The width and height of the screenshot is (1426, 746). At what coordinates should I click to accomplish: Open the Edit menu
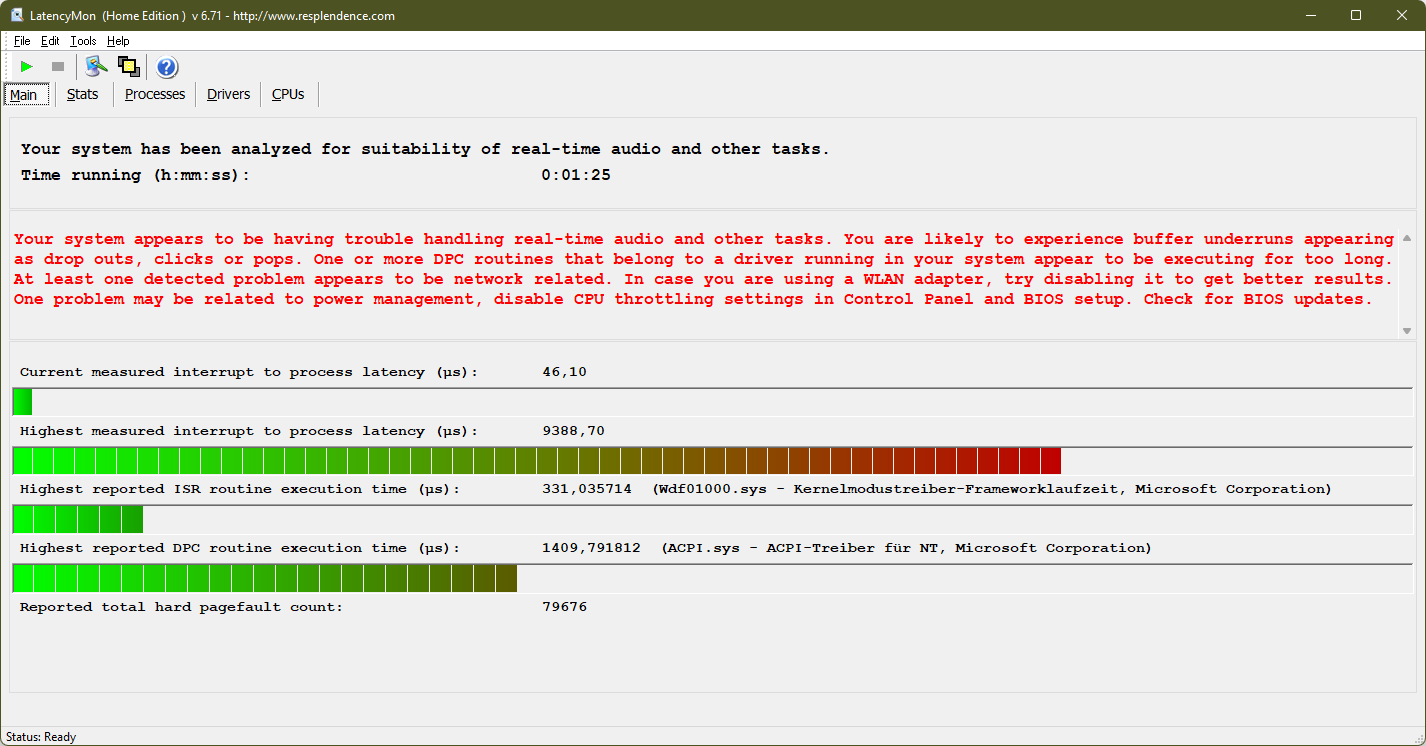(50, 41)
